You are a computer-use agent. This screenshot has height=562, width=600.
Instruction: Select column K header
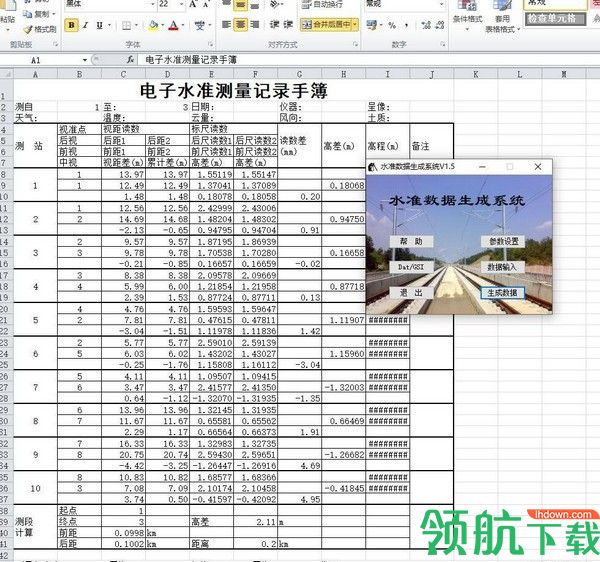pyautogui.click(x=476, y=74)
